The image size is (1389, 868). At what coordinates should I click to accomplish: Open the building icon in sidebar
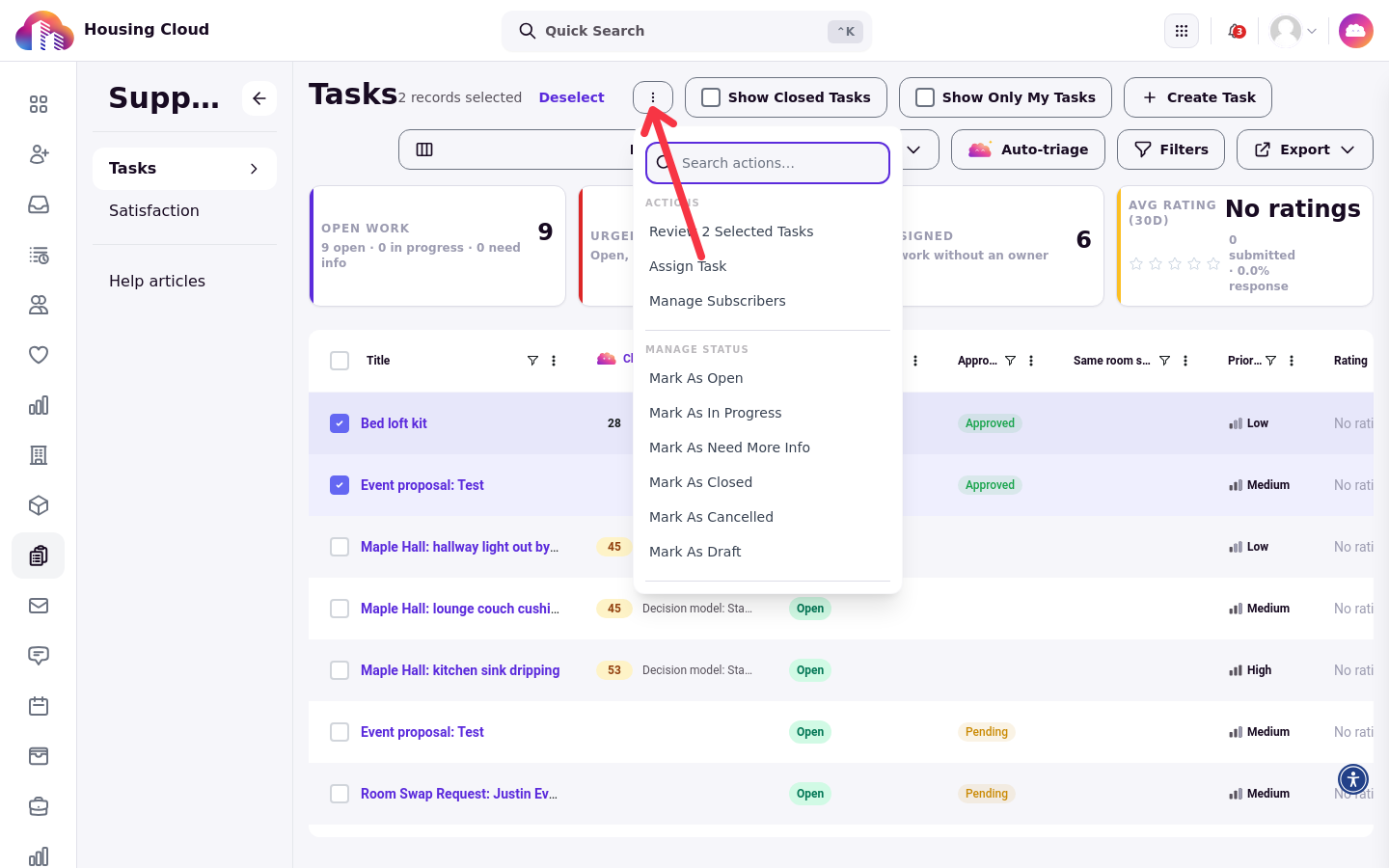(39, 455)
